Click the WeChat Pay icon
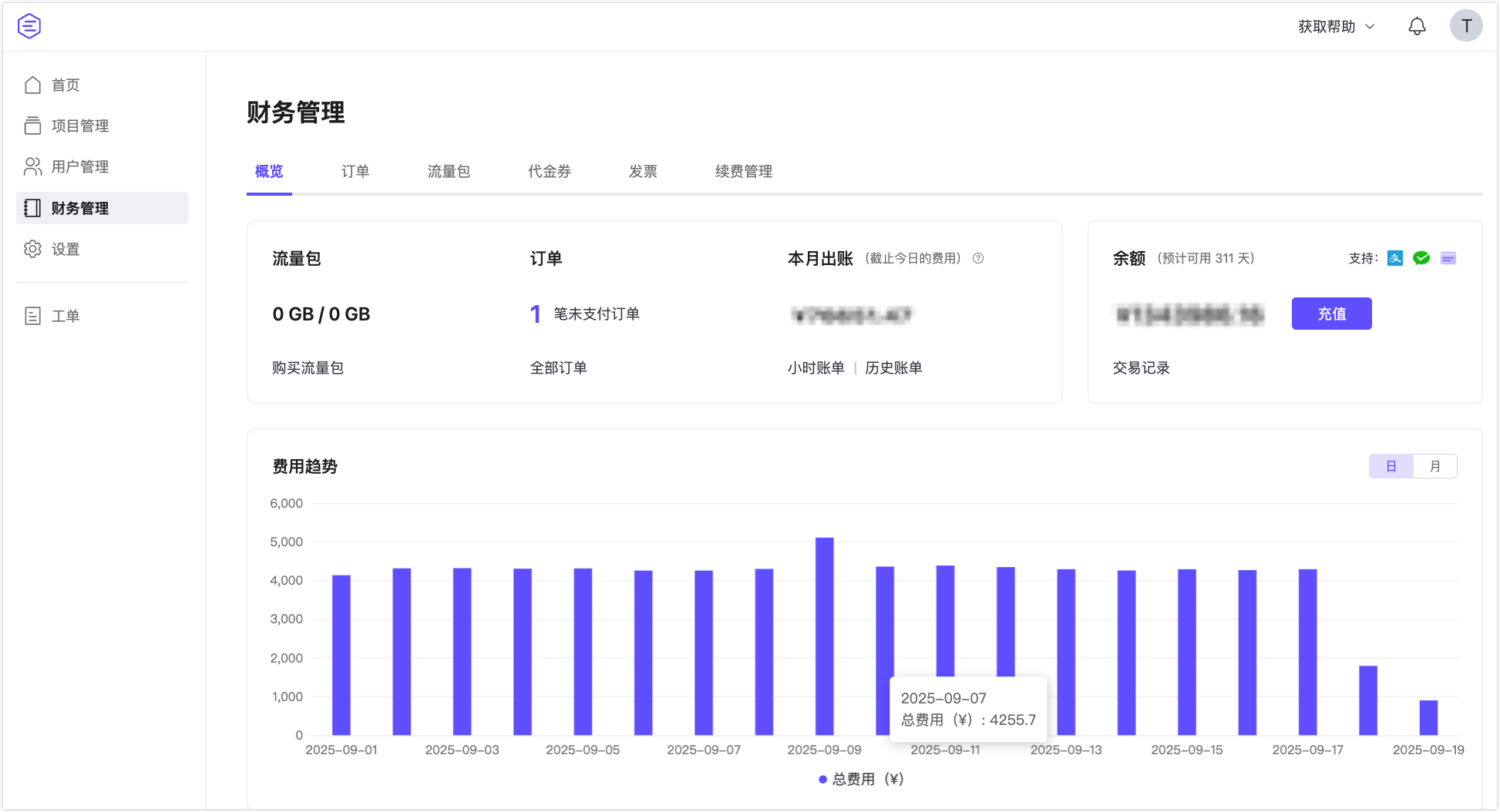Screen dimensions: 1500x812 click(x=1421, y=258)
